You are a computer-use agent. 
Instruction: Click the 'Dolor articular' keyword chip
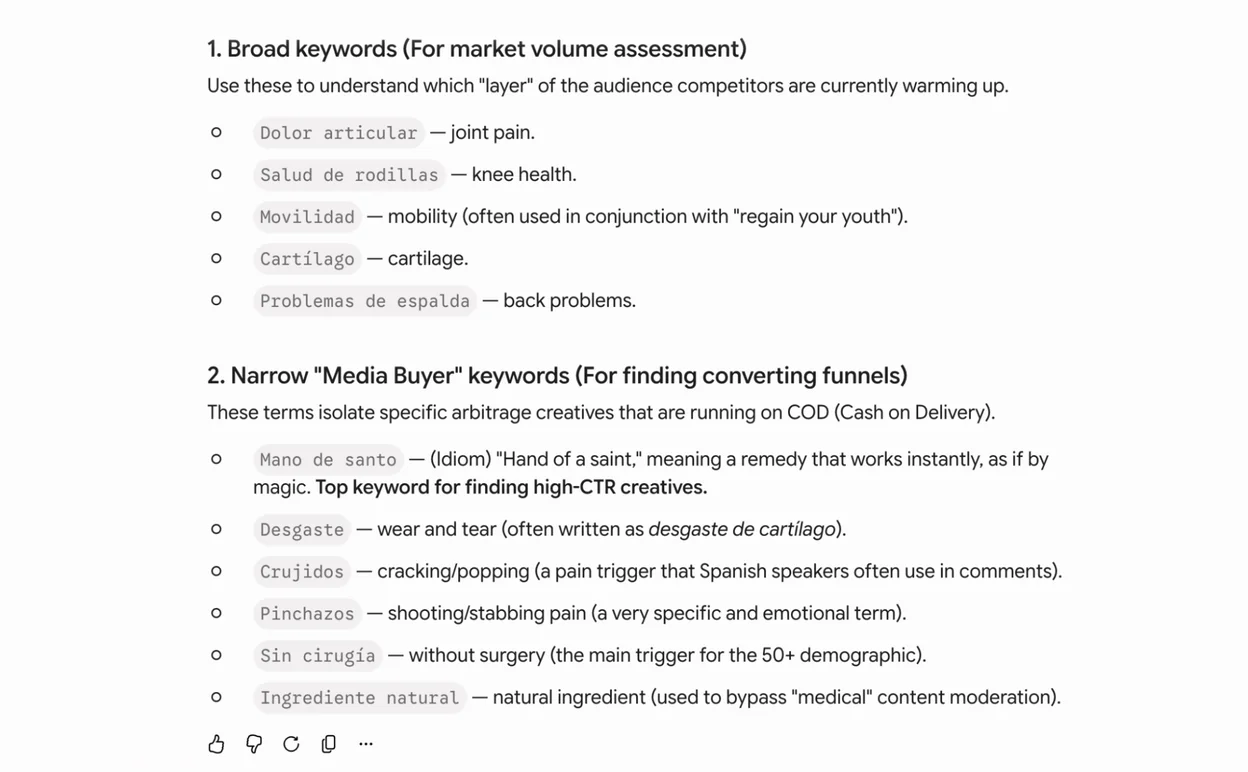(x=338, y=132)
